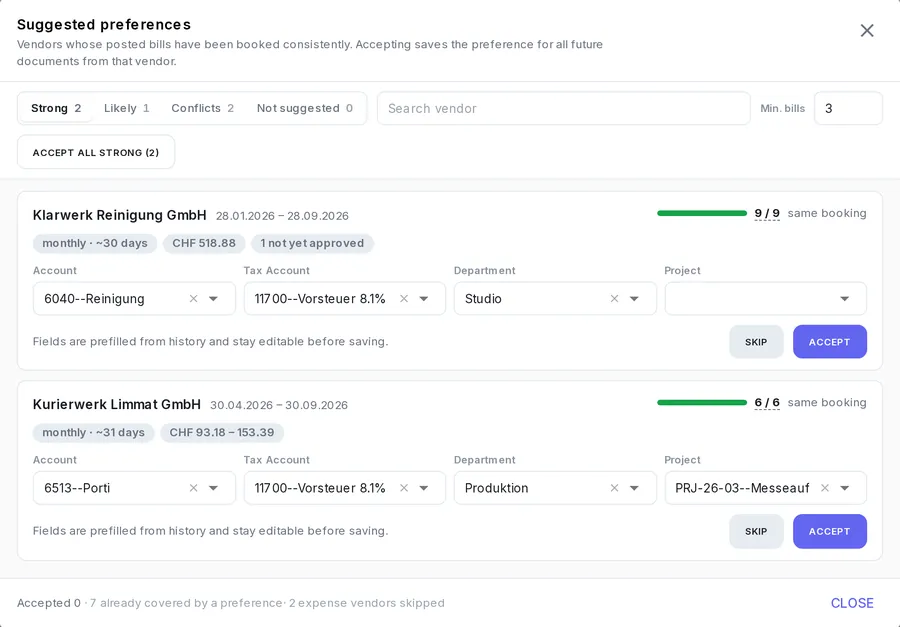The height and width of the screenshot is (627, 900).
Task: Accept the Klarwerk Reinigung GmbH preference
Action: [x=829, y=342]
